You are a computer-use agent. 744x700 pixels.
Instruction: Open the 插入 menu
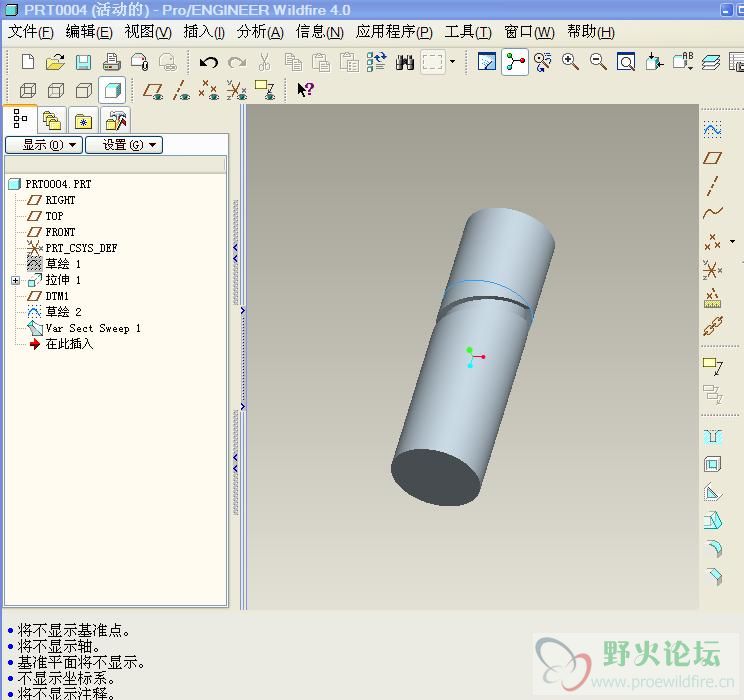(x=204, y=32)
